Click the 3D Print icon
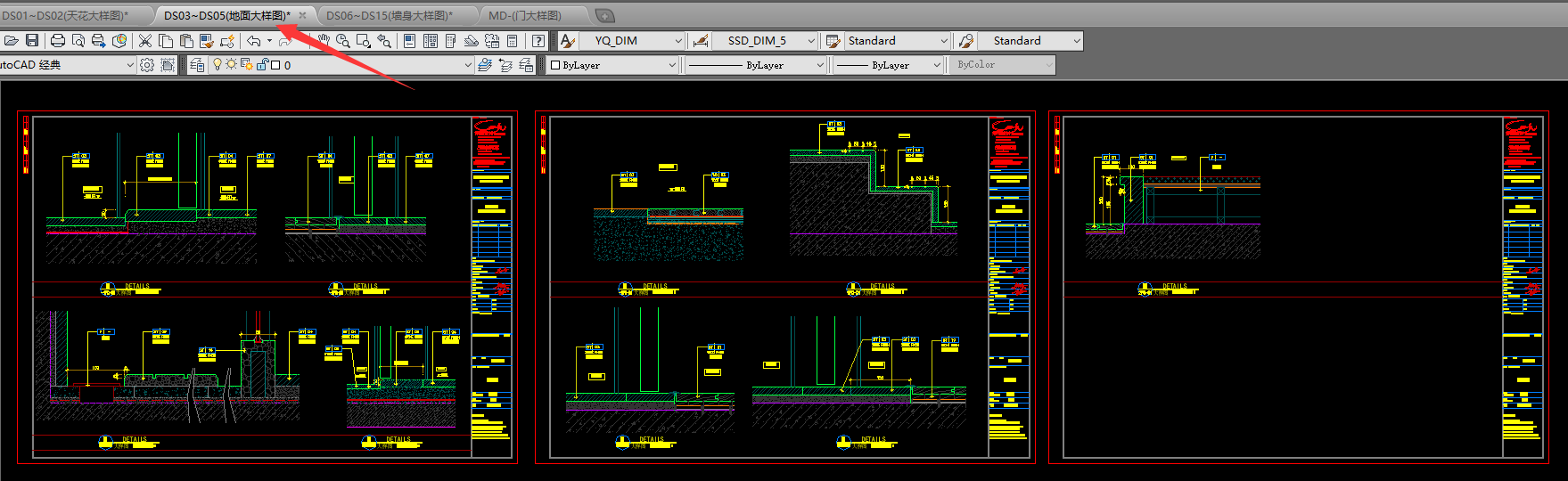The width and height of the screenshot is (1568, 481). [x=119, y=41]
